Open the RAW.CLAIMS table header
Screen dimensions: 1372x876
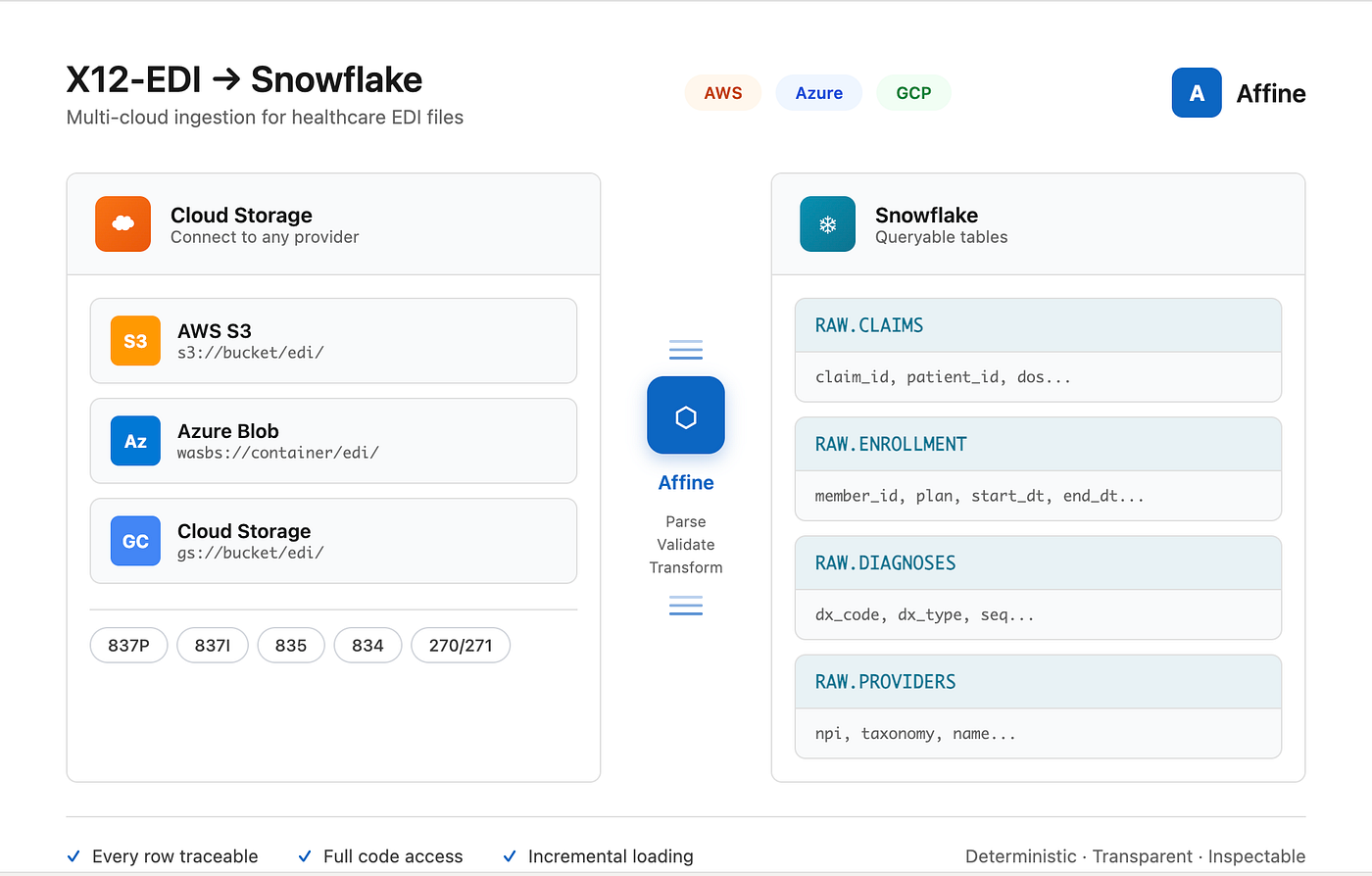(x=1038, y=325)
